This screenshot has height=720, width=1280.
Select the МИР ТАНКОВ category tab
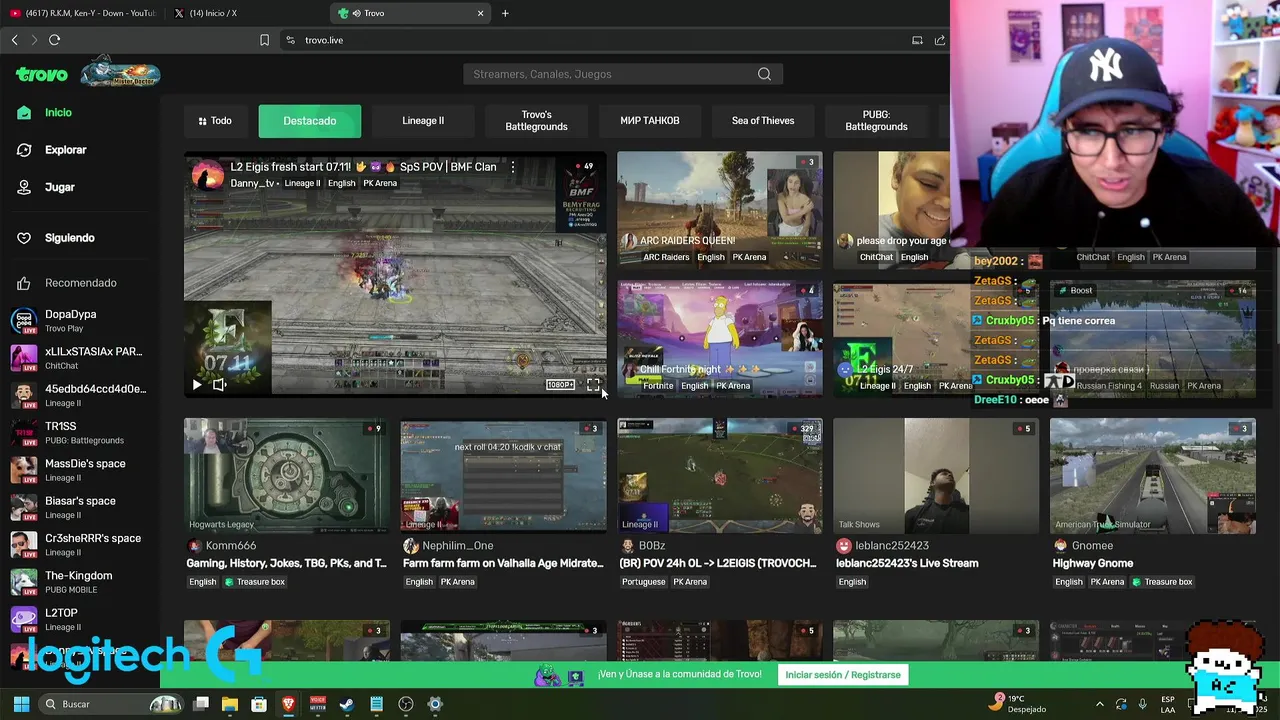click(650, 121)
